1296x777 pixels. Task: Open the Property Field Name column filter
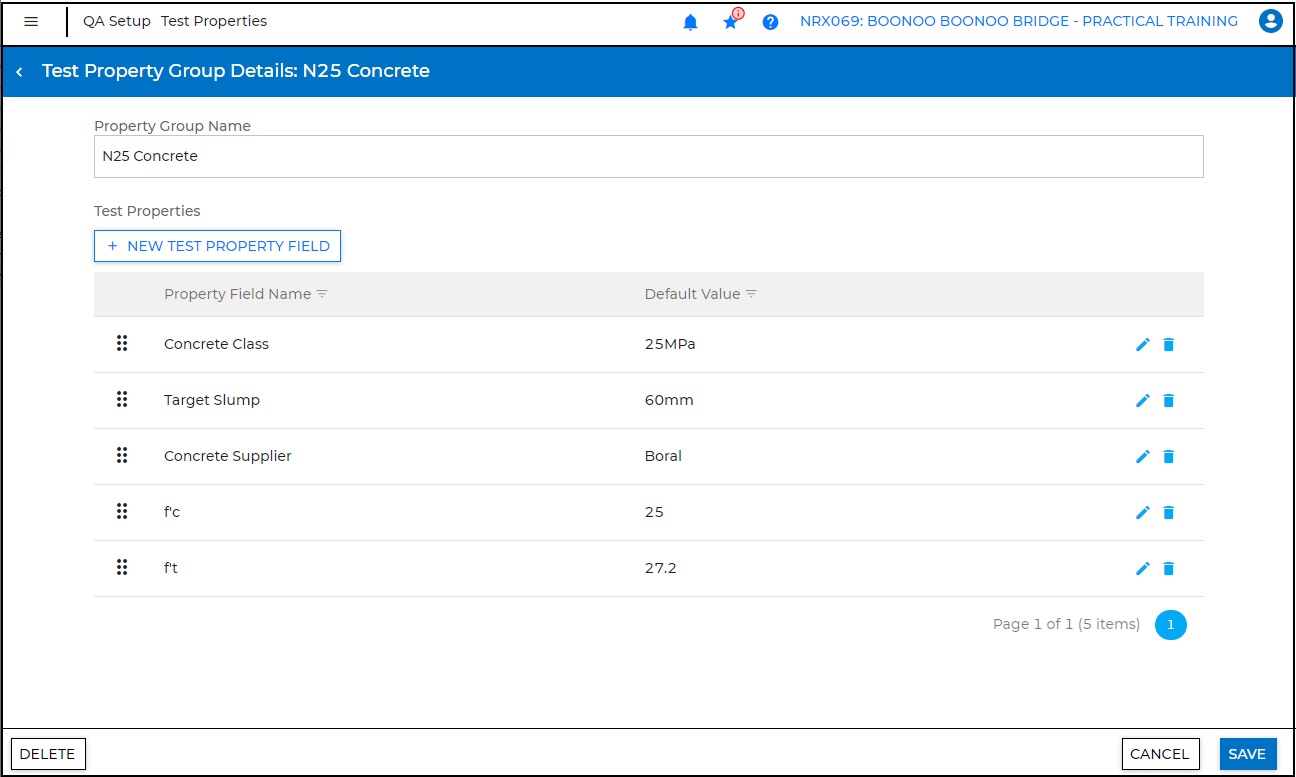[x=322, y=294]
